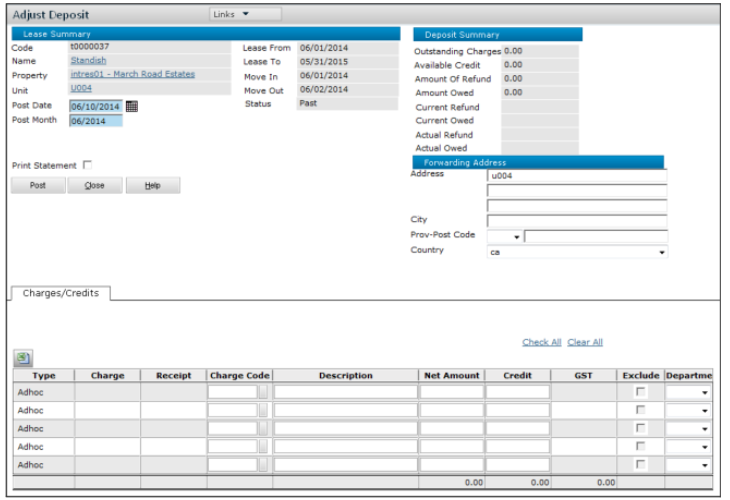Open the Post Date calendar picker
The image size is (730, 500).
131,106
